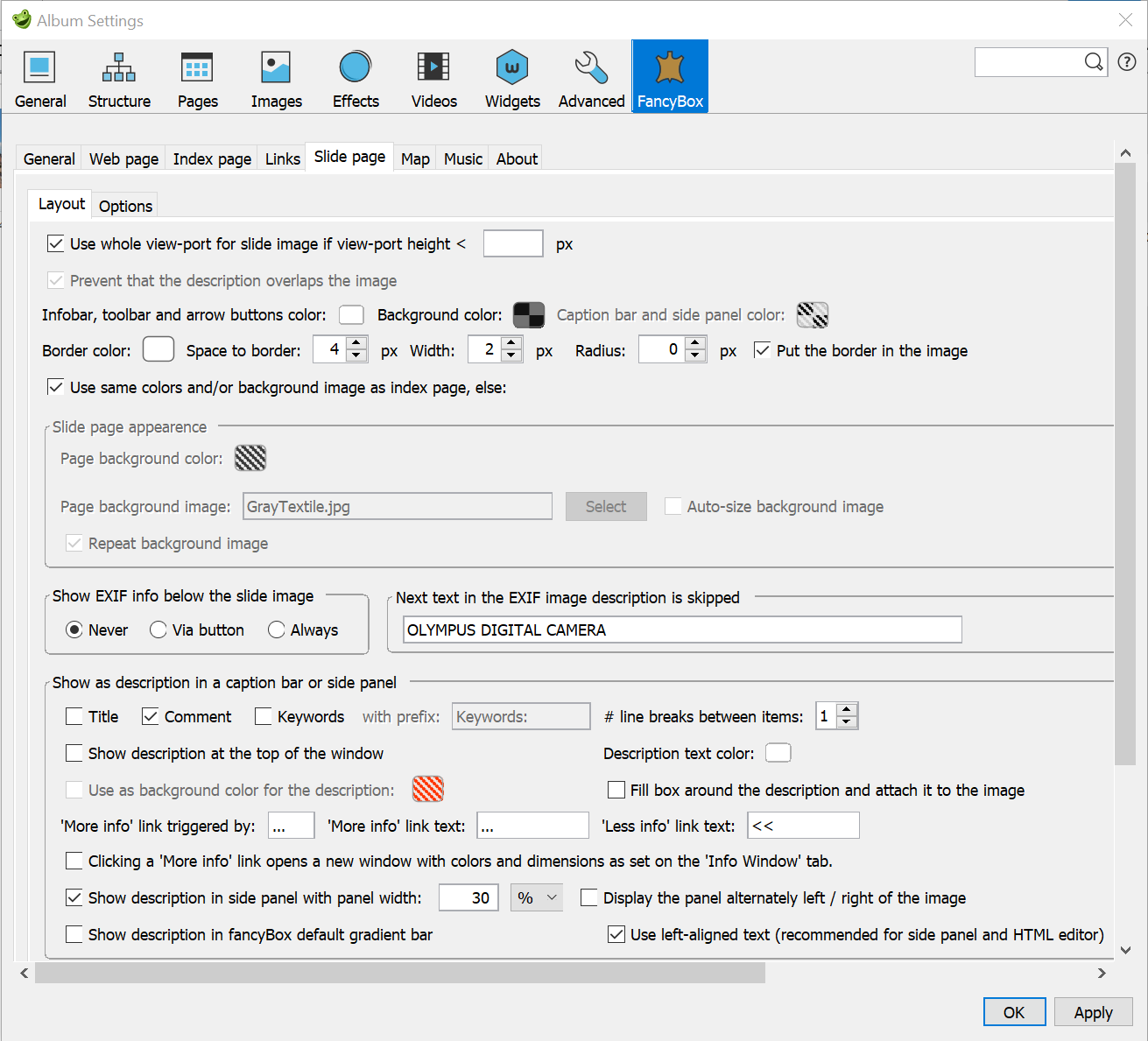Screen dimensions: 1148x1041
Task: Open the Widgets settings section
Action: coord(512,78)
